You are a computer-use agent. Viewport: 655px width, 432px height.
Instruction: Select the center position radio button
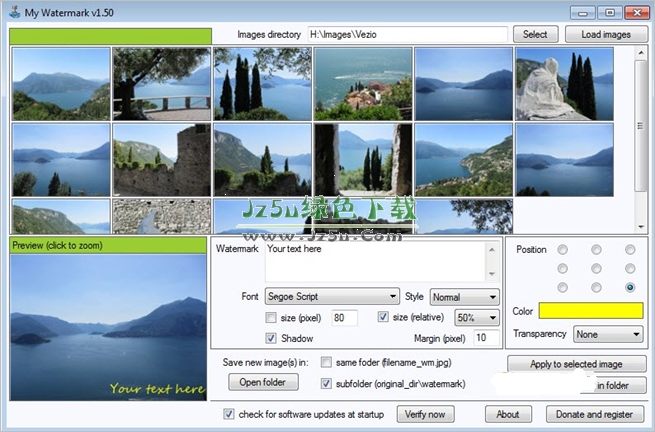pos(597,269)
